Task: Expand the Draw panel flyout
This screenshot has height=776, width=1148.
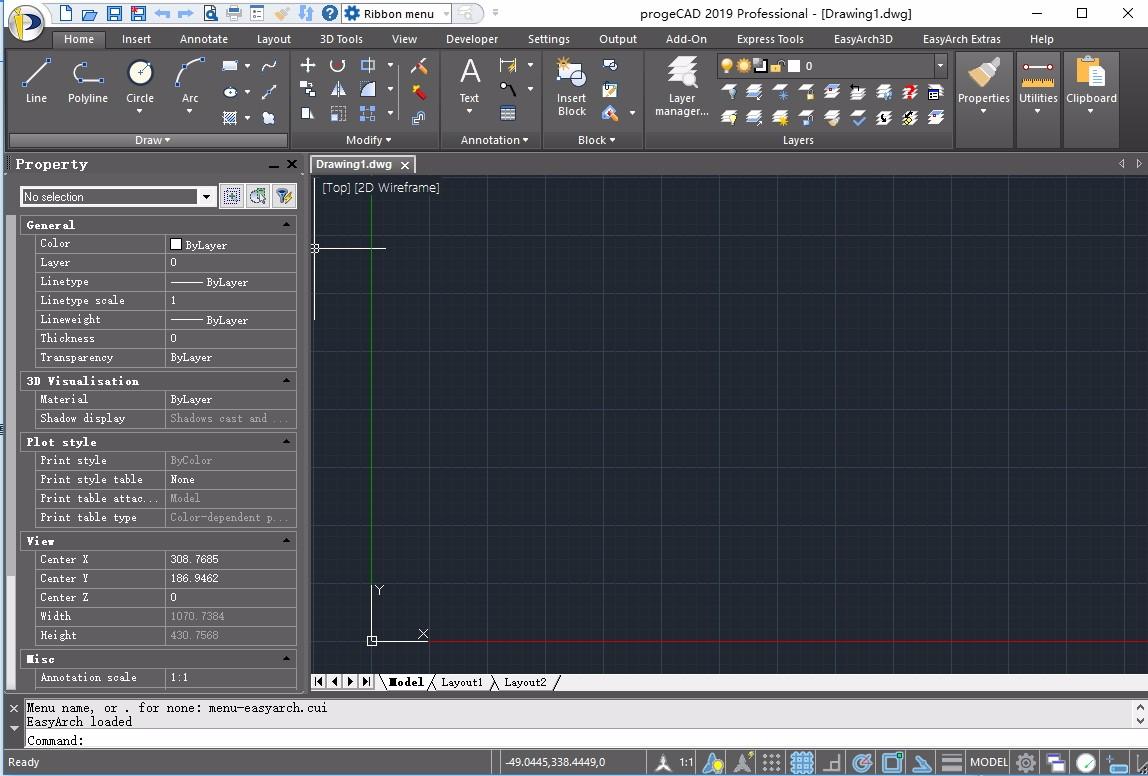Action: click(x=152, y=140)
